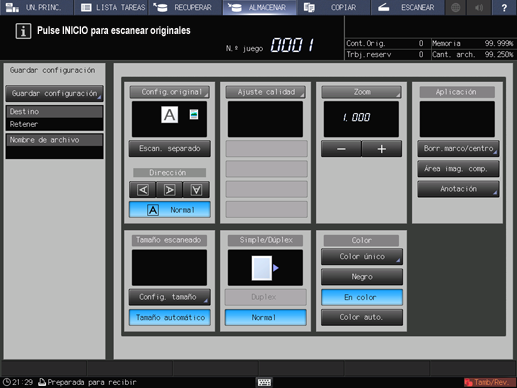517x388 pixels.
Task: Enable Tamaño automático
Action: pyautogui.click(x=170, y=317)
